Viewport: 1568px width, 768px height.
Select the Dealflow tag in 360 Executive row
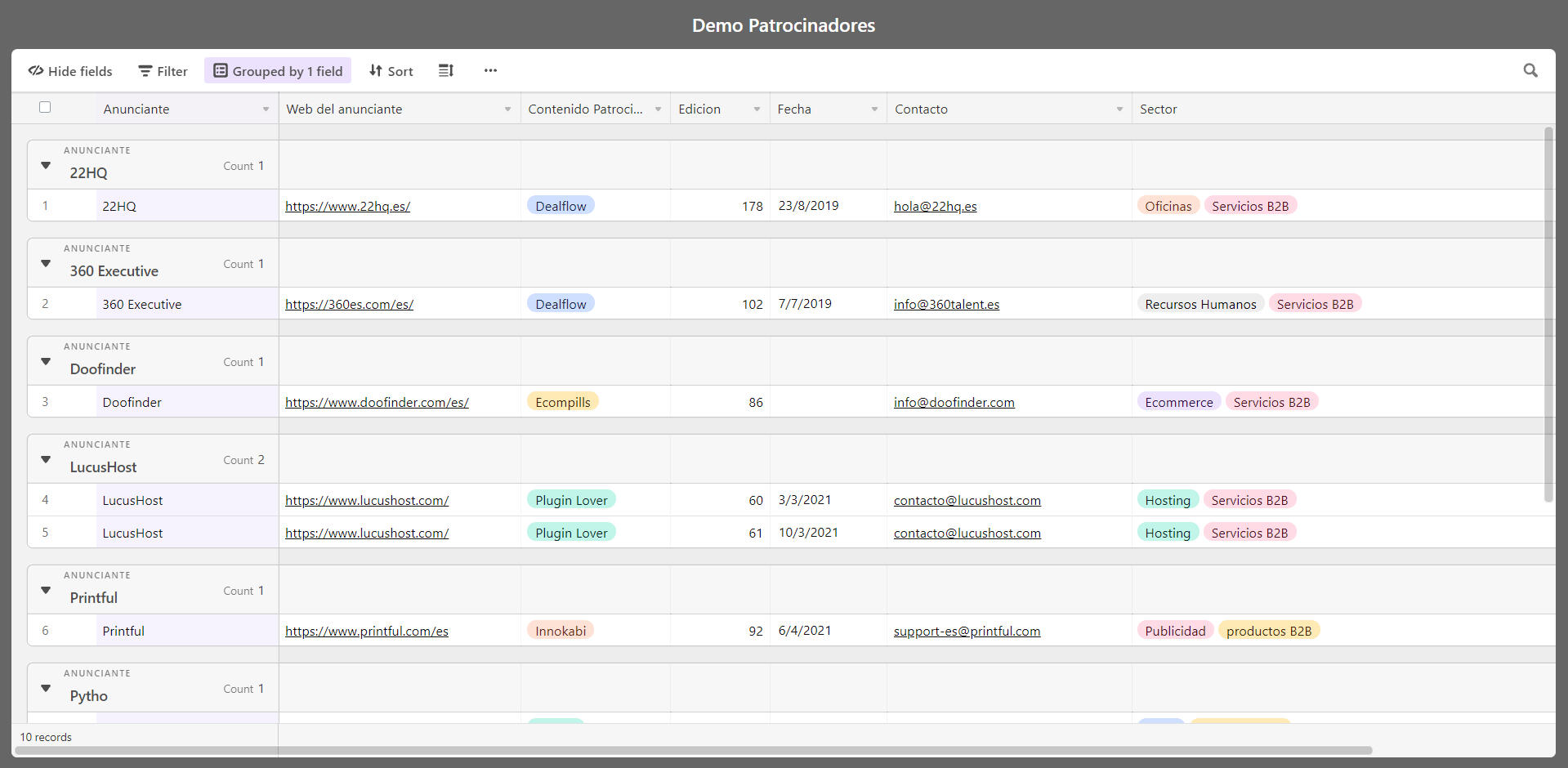point(561,304)
